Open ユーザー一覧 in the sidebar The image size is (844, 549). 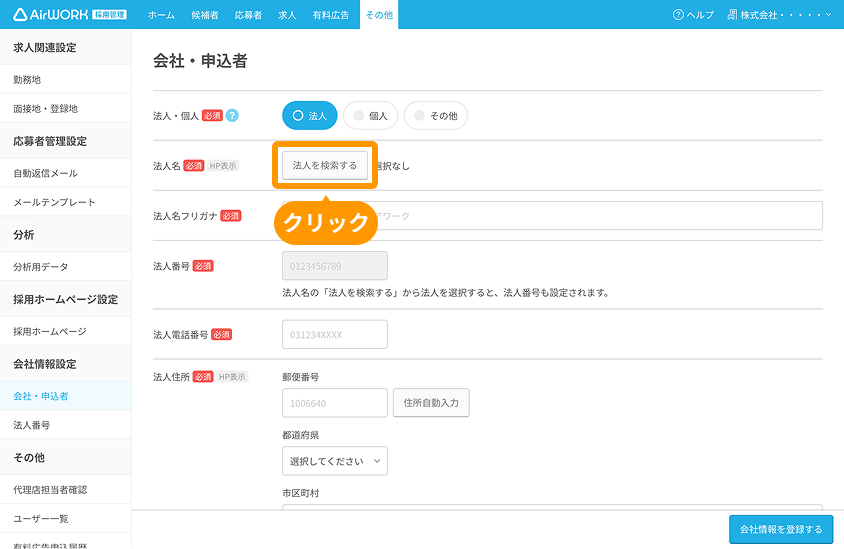pyautogui.click(x=66, y=519)
